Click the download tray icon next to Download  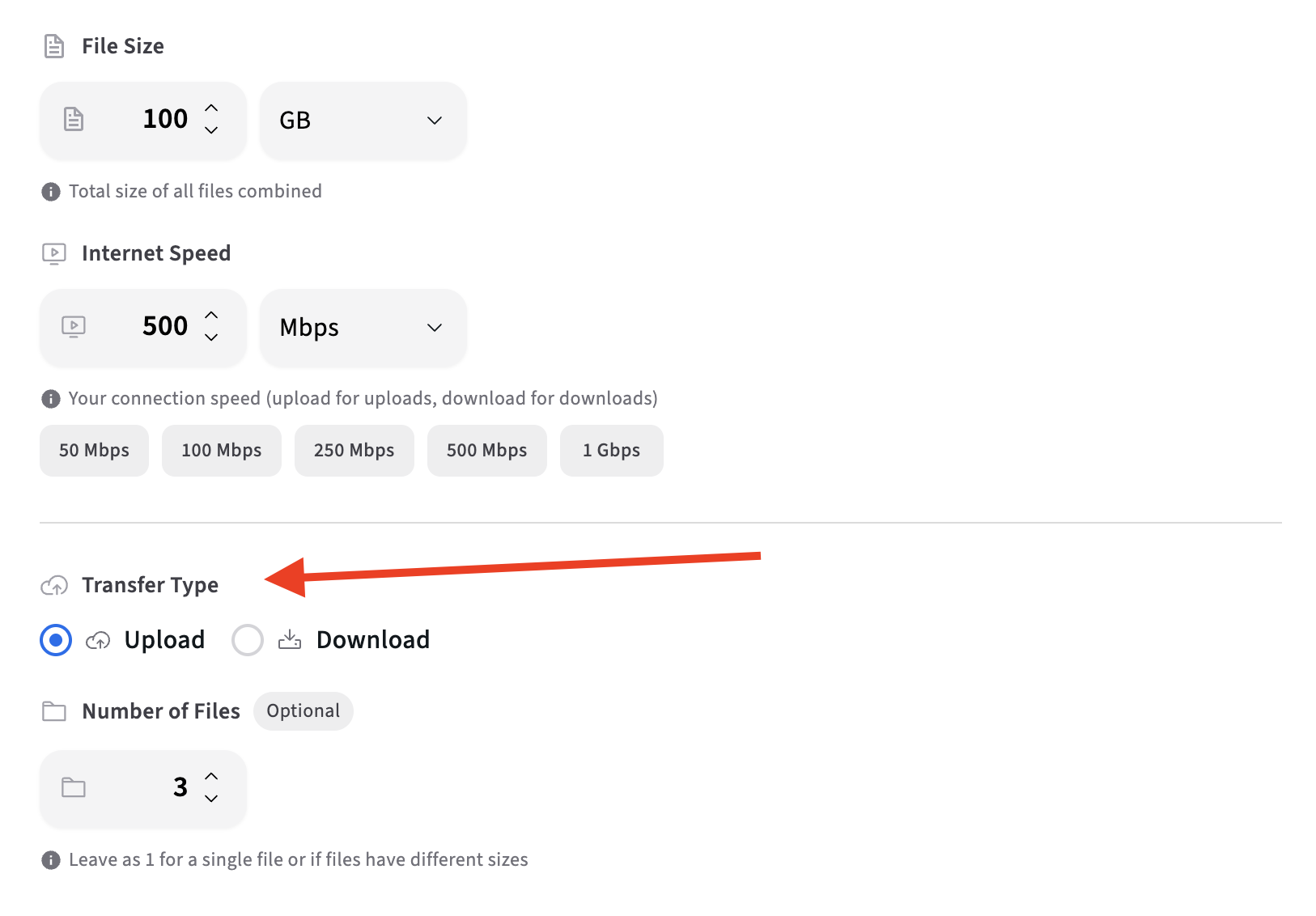(x=290, y=639)
